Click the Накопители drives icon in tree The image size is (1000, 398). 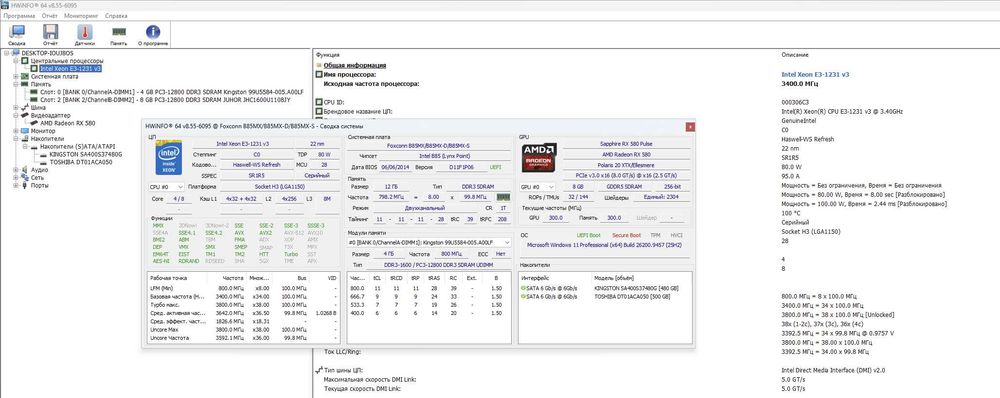26,138
